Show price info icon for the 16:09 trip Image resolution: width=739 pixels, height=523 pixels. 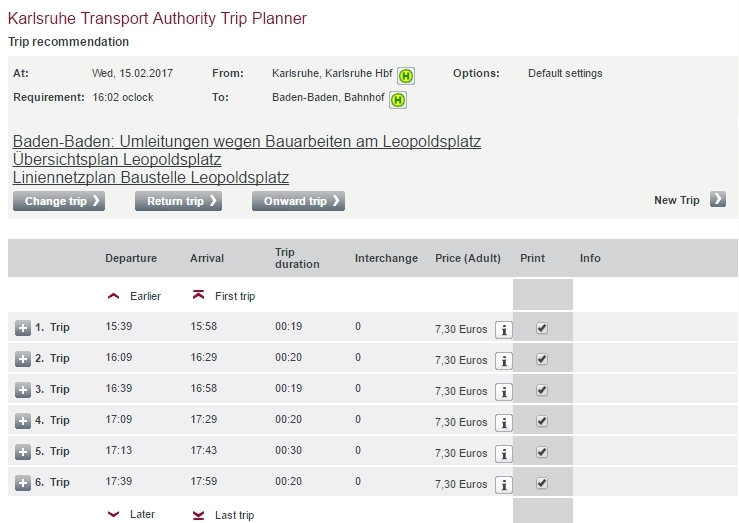[x=504, y=361]
